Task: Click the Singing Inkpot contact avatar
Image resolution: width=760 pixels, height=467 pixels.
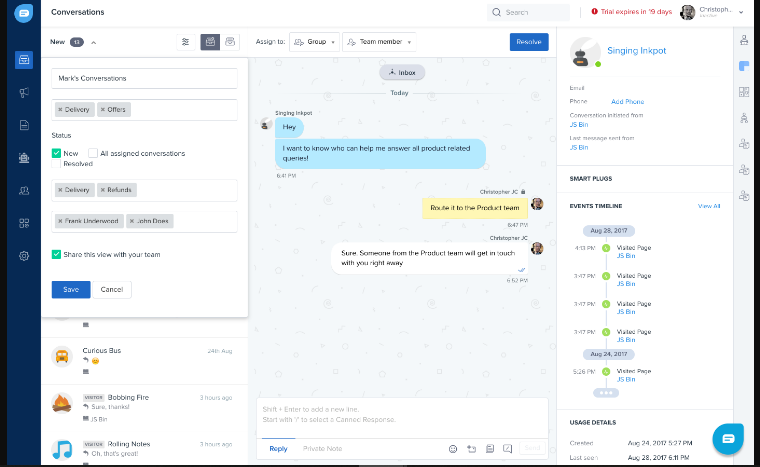Action: coord(584,52)
